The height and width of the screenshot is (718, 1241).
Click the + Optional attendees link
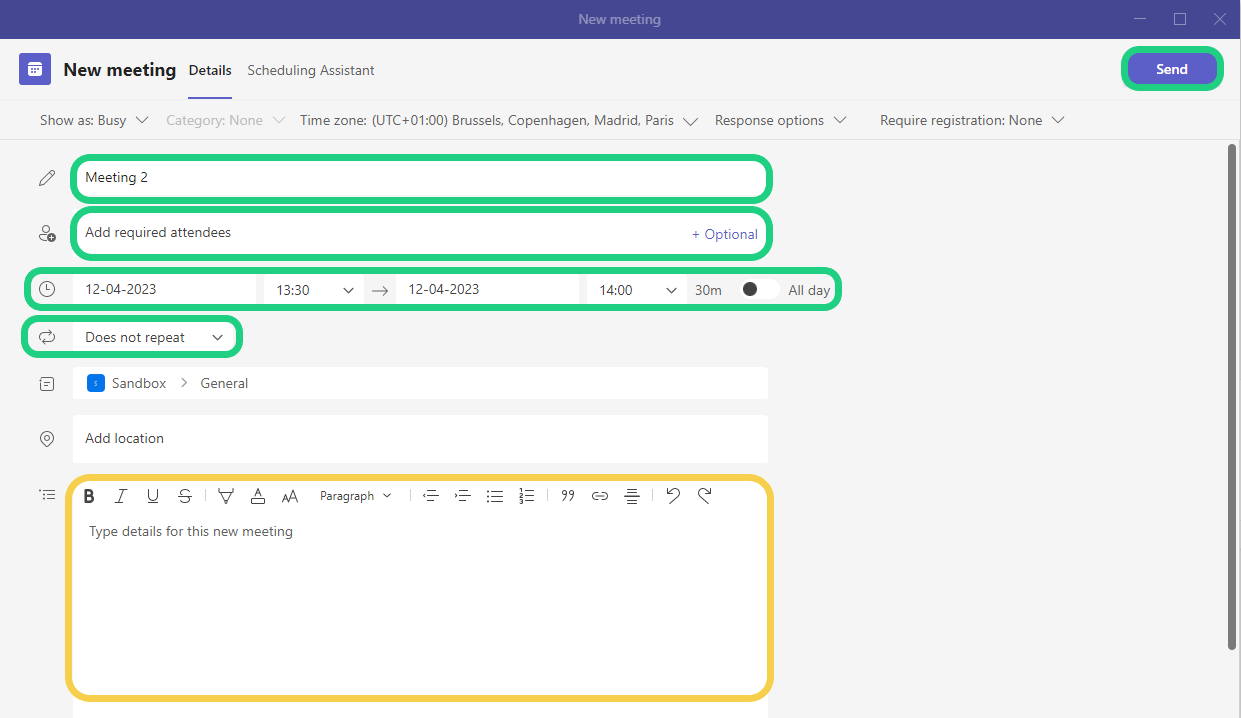pyautogui.click(x=725, y=234)
